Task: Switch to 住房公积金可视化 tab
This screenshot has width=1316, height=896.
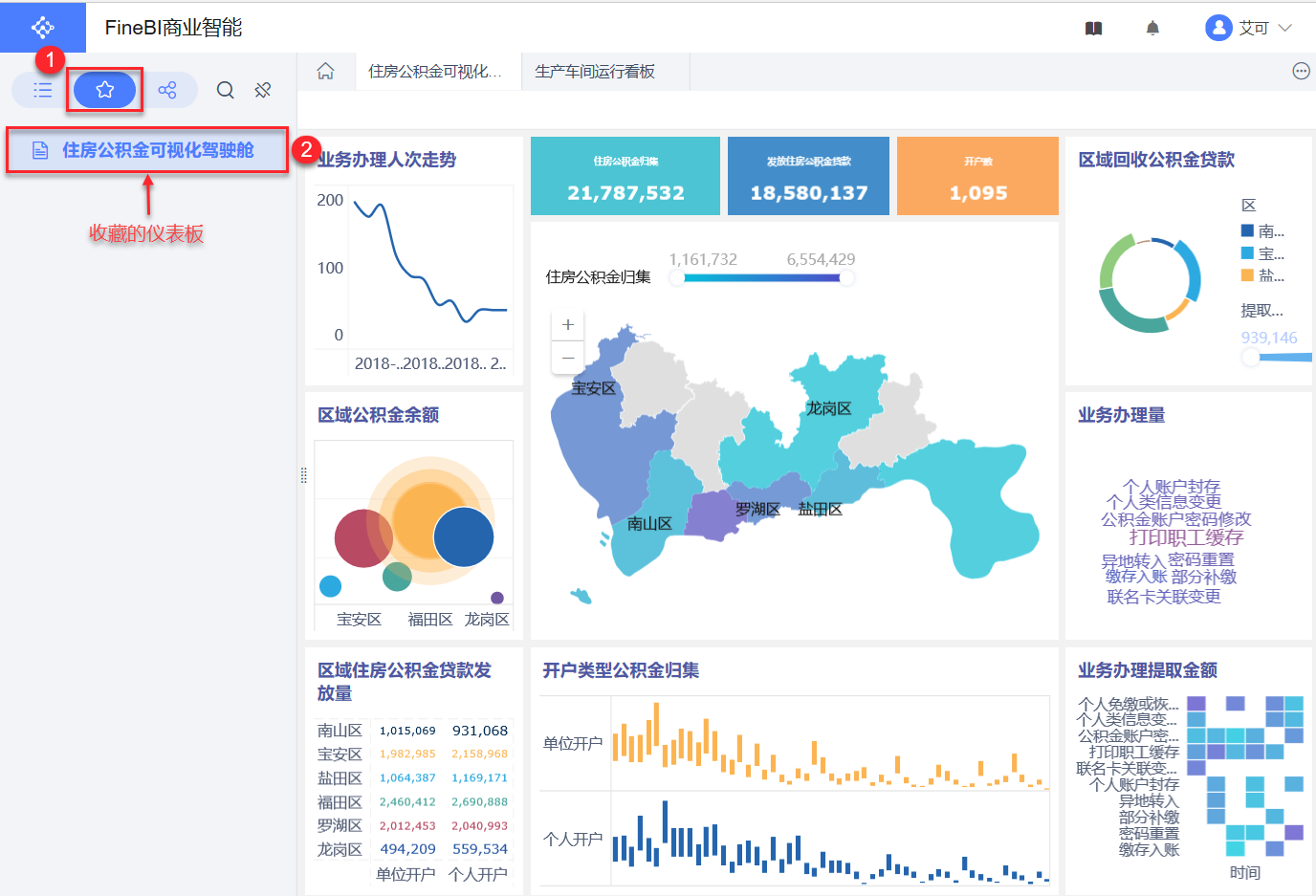Action: click(435, 72)
